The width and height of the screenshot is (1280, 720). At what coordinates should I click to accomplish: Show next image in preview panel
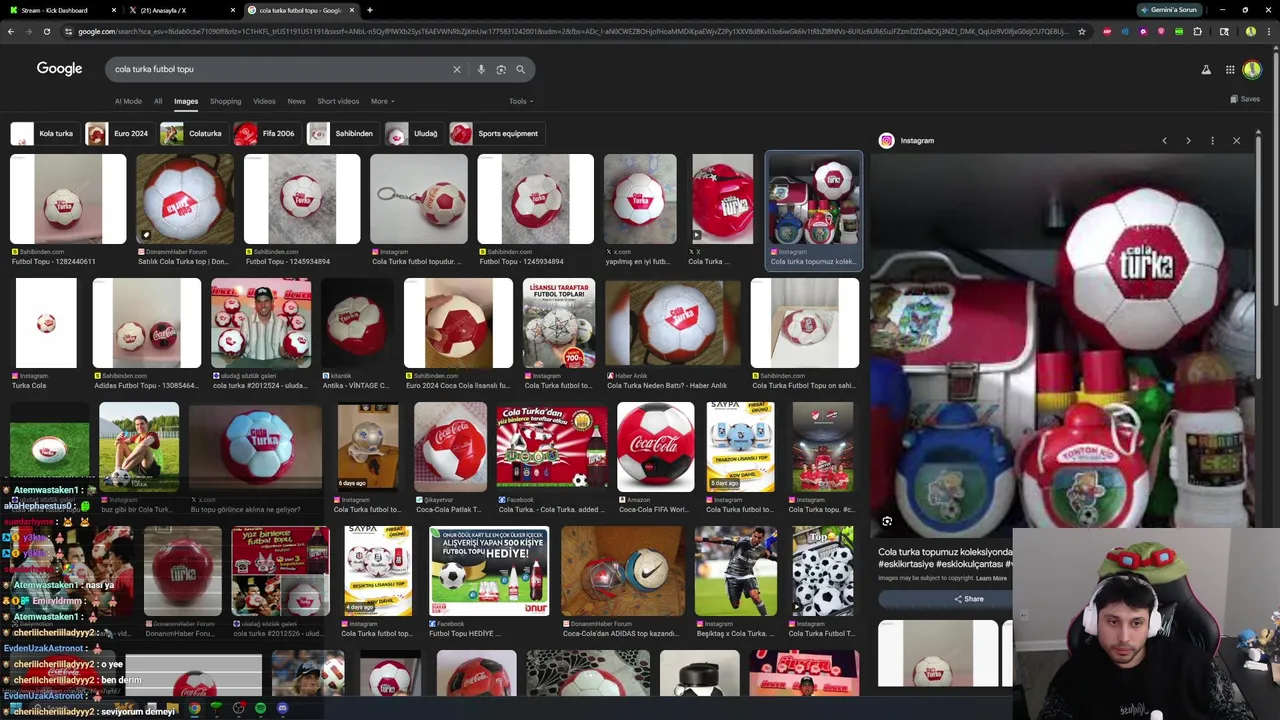point(1188,141)
